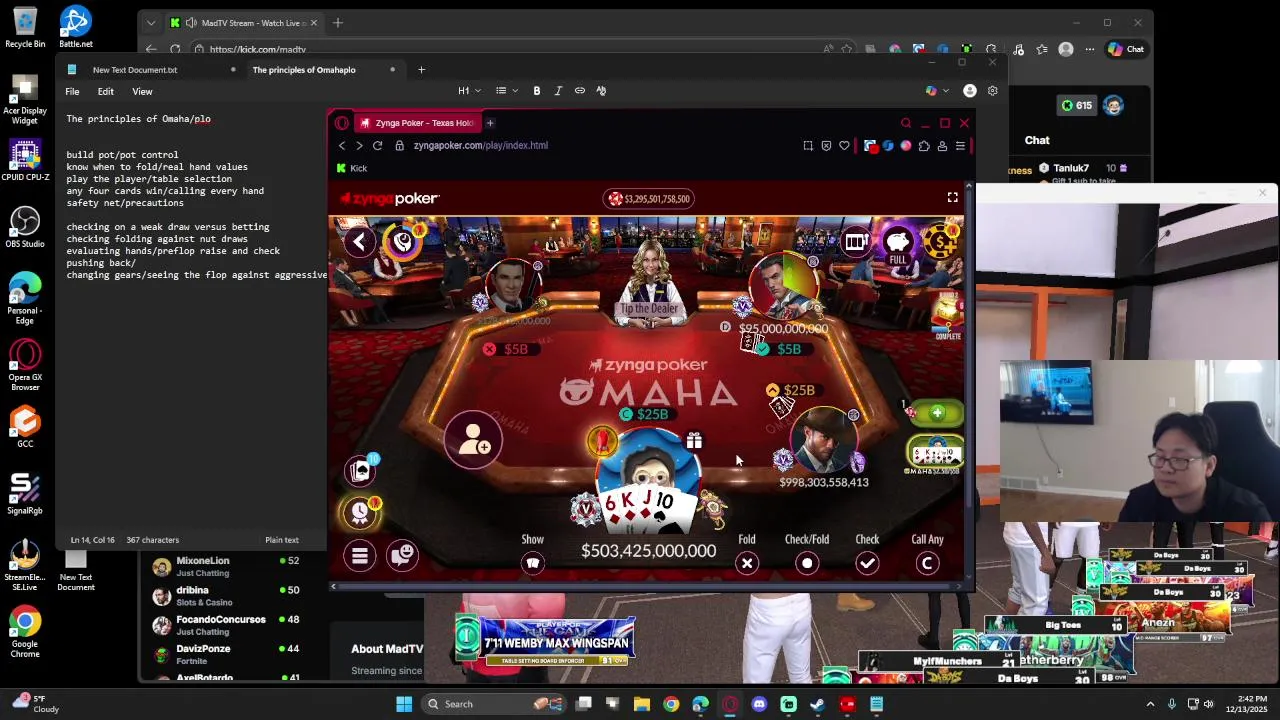Click the Chat button in Edge toolbar
Image resolution: width=1280 pixels, height=720 pixels.
[1126, 49]
